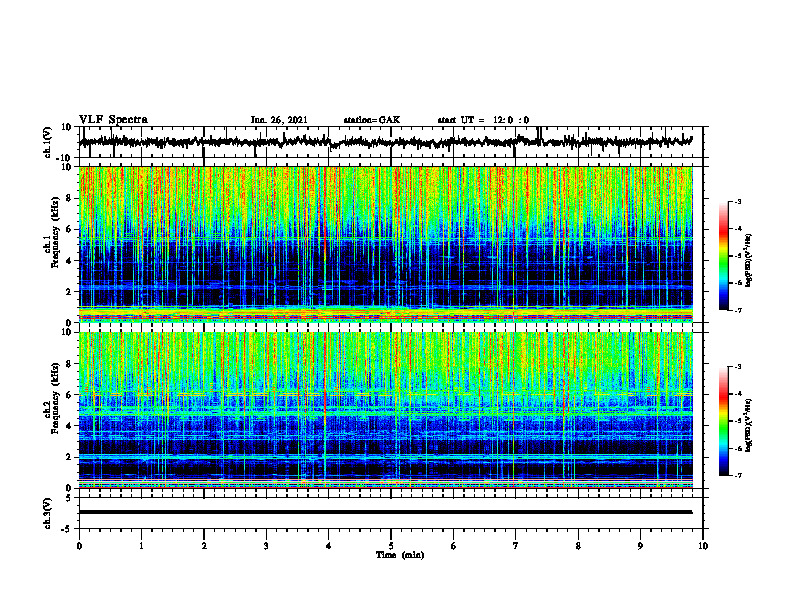Click the 2 kHz tick on ch.2 axis
792x612 pixels.
tap(69, 457)
